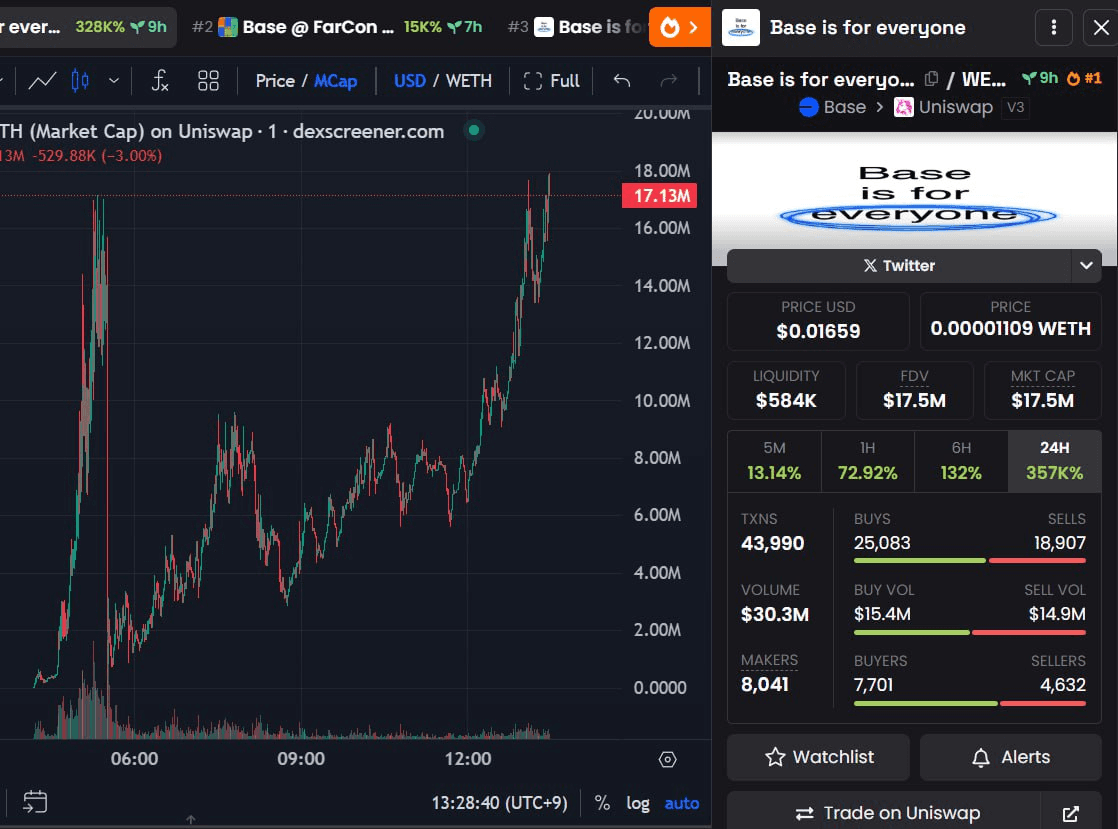
Task: Click the V3 version badge
Action: [x=1015, y=108]
